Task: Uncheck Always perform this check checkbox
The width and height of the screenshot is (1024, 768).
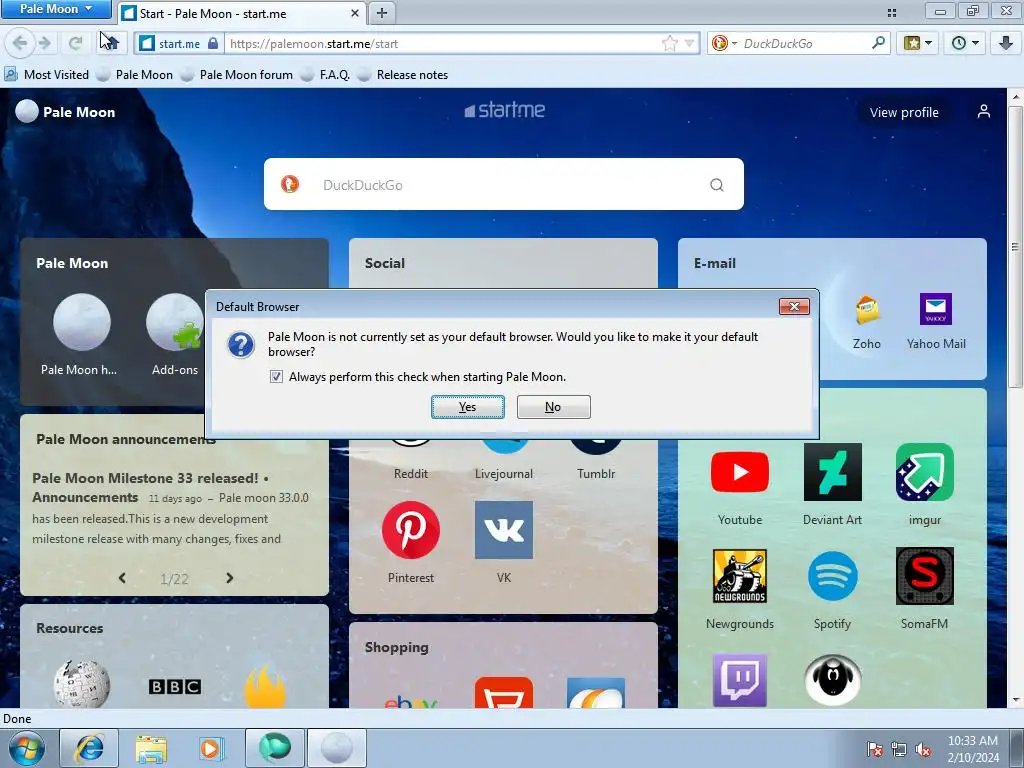Action: pos(276,377)
